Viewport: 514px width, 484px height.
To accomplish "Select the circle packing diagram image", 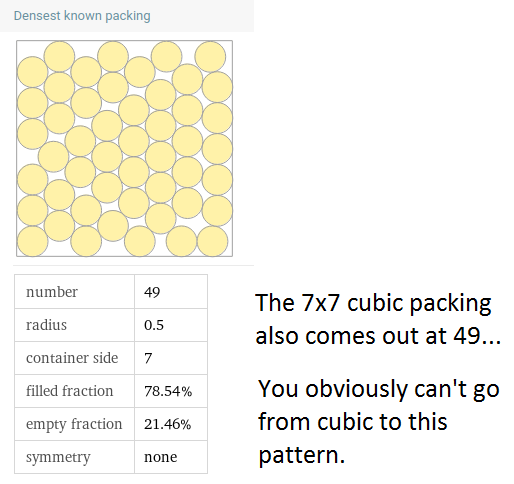I will (124, 149).
